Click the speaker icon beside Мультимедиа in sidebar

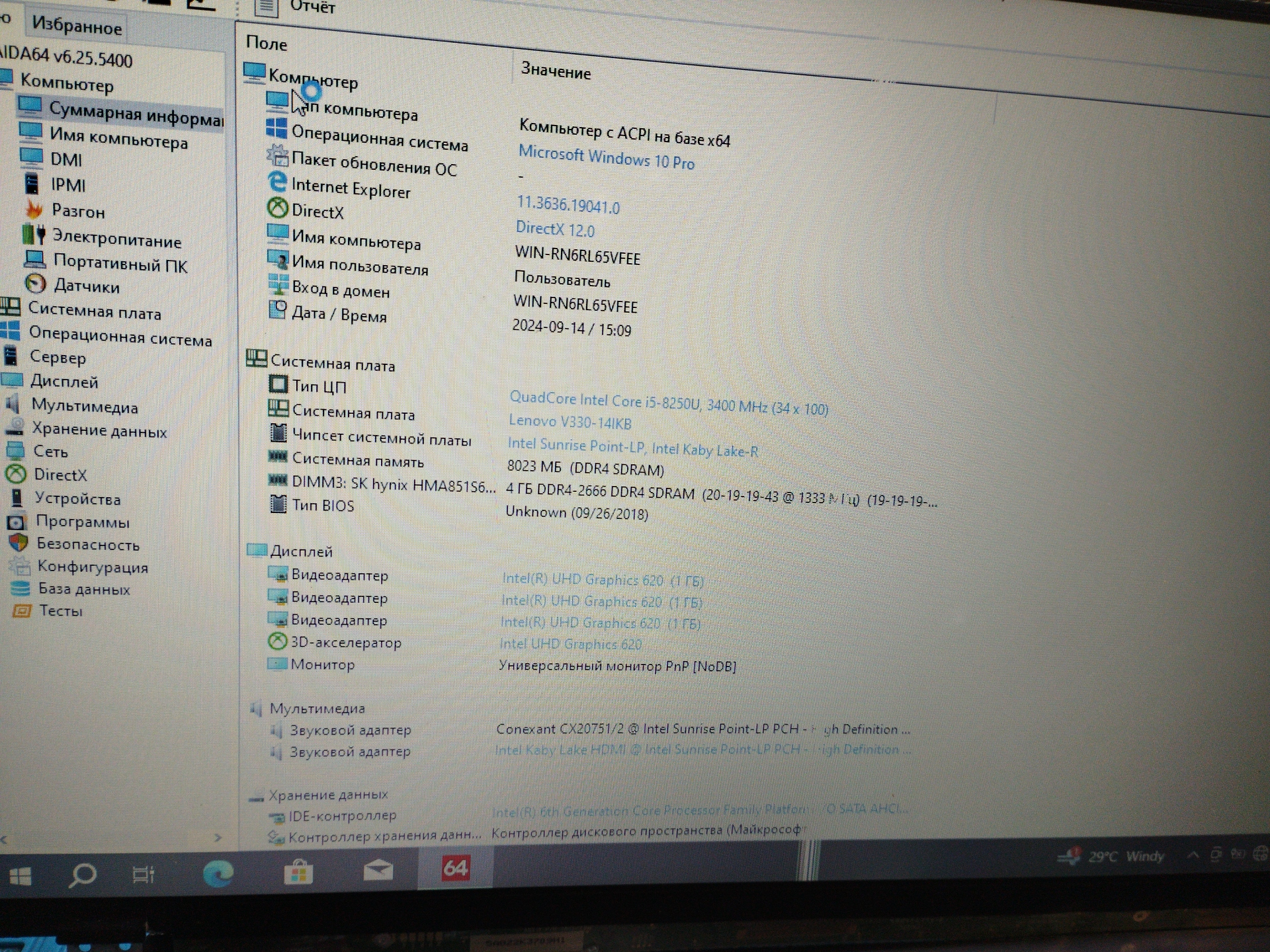pos(13,403)
